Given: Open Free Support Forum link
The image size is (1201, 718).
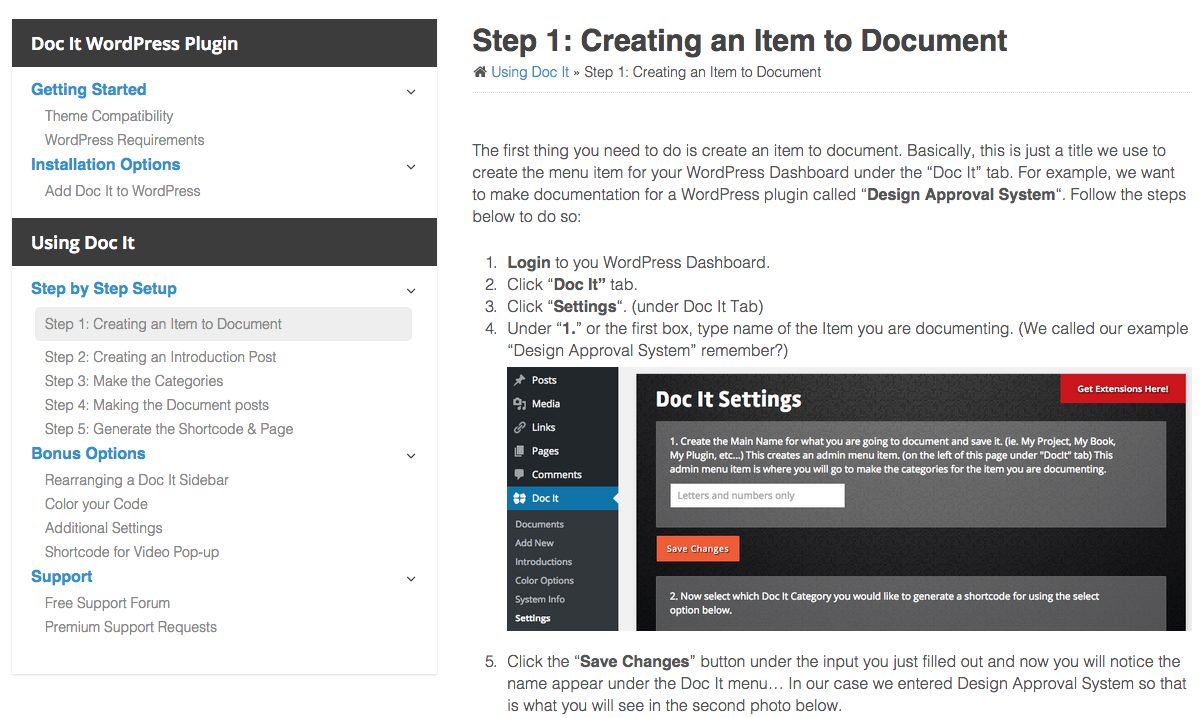Looking at the screenshot, I should (x=108, y=603).
